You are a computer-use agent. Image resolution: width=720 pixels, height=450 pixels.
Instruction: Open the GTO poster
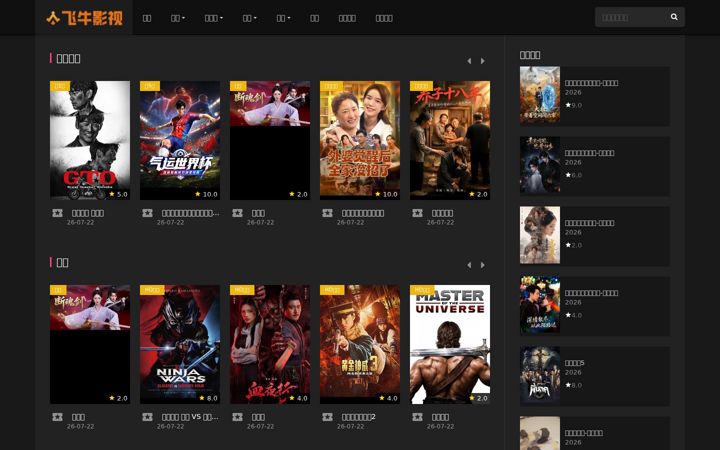(x=90, y=140)
